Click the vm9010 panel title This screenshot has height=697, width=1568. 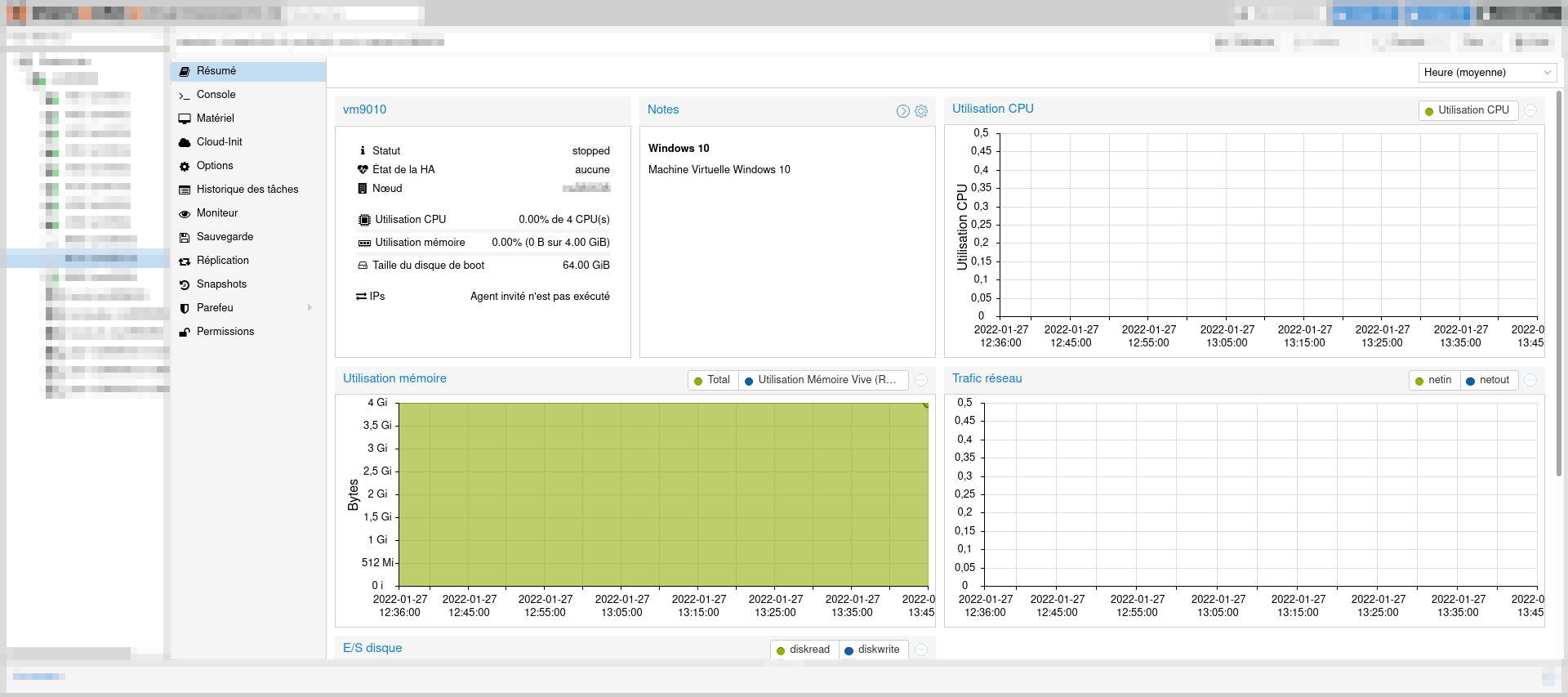[x=365, y=109]
